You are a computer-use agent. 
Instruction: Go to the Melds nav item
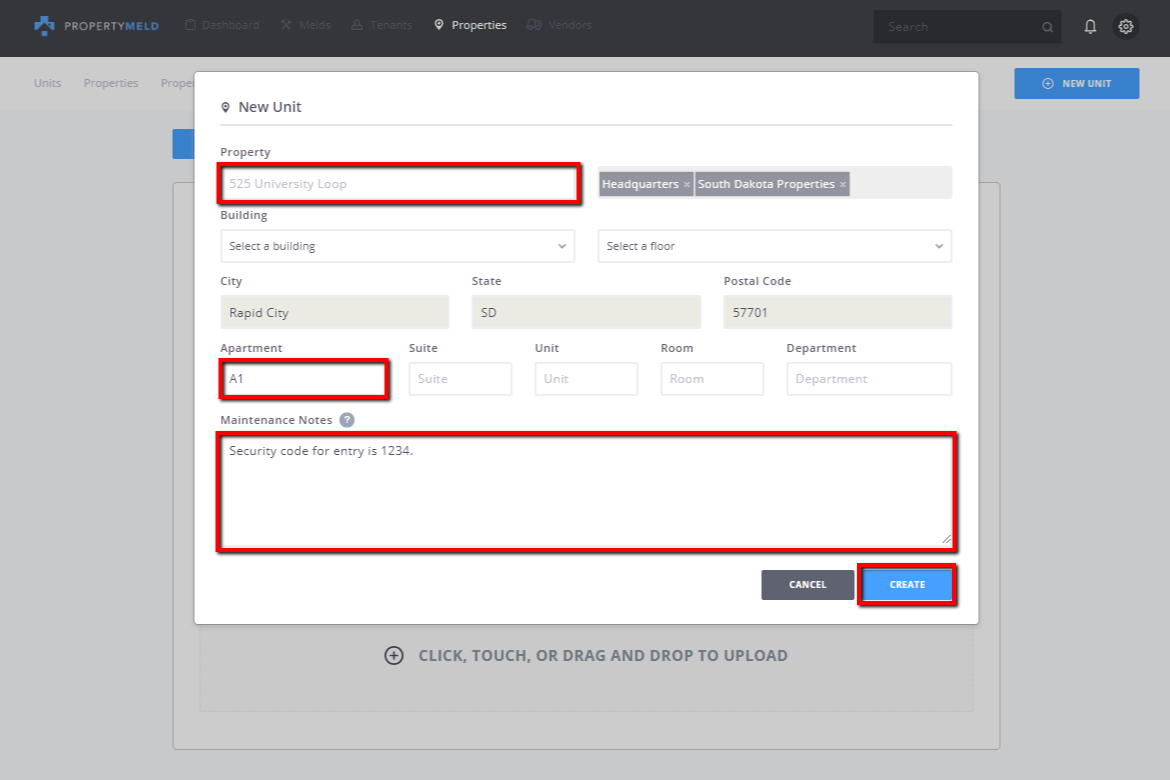click(305, 25)
